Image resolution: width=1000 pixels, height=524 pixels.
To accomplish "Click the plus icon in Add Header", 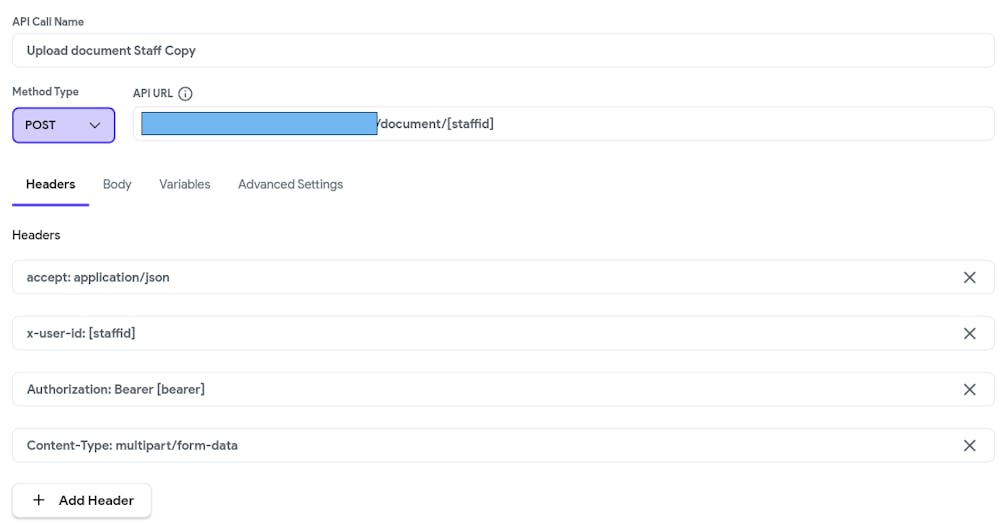I will [39, 500].
